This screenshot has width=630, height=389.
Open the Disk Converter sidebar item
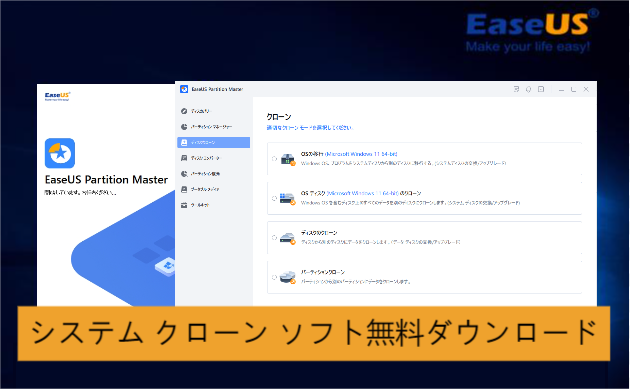(x=200, y=158)
